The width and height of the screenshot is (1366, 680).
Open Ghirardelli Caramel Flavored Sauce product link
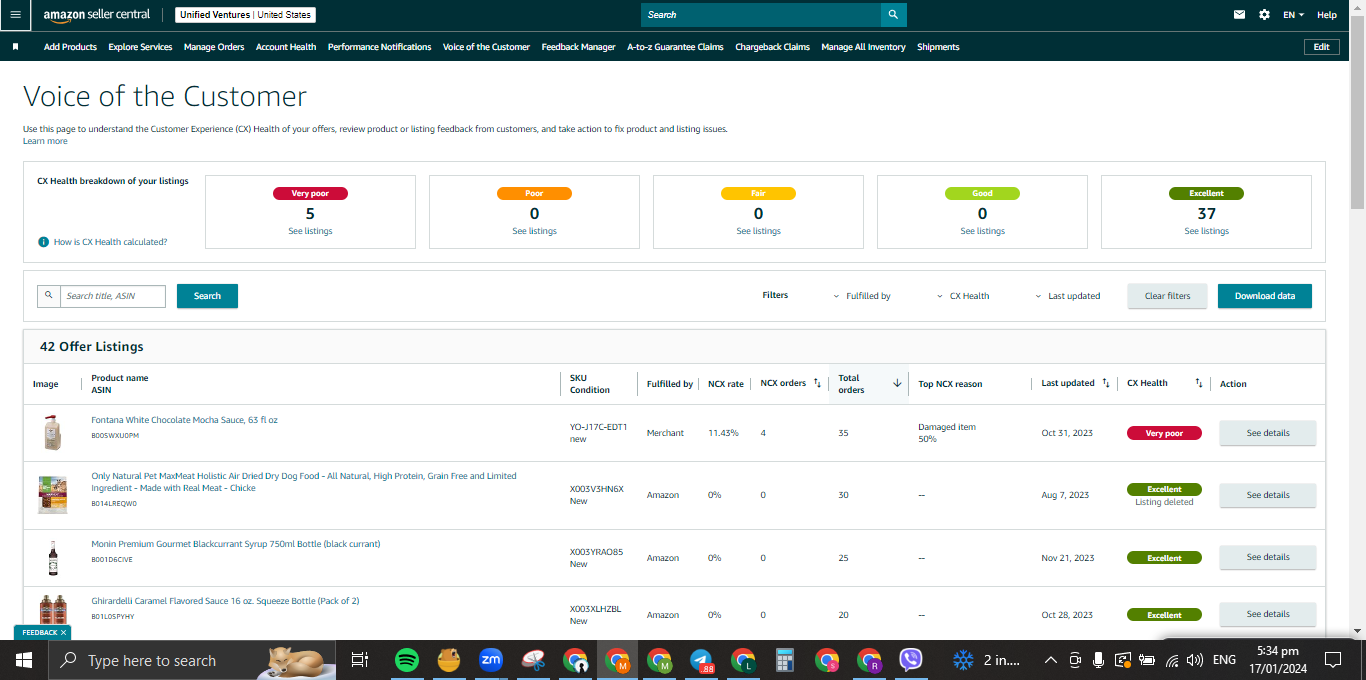pyautogui.click(x=225, y=601)
